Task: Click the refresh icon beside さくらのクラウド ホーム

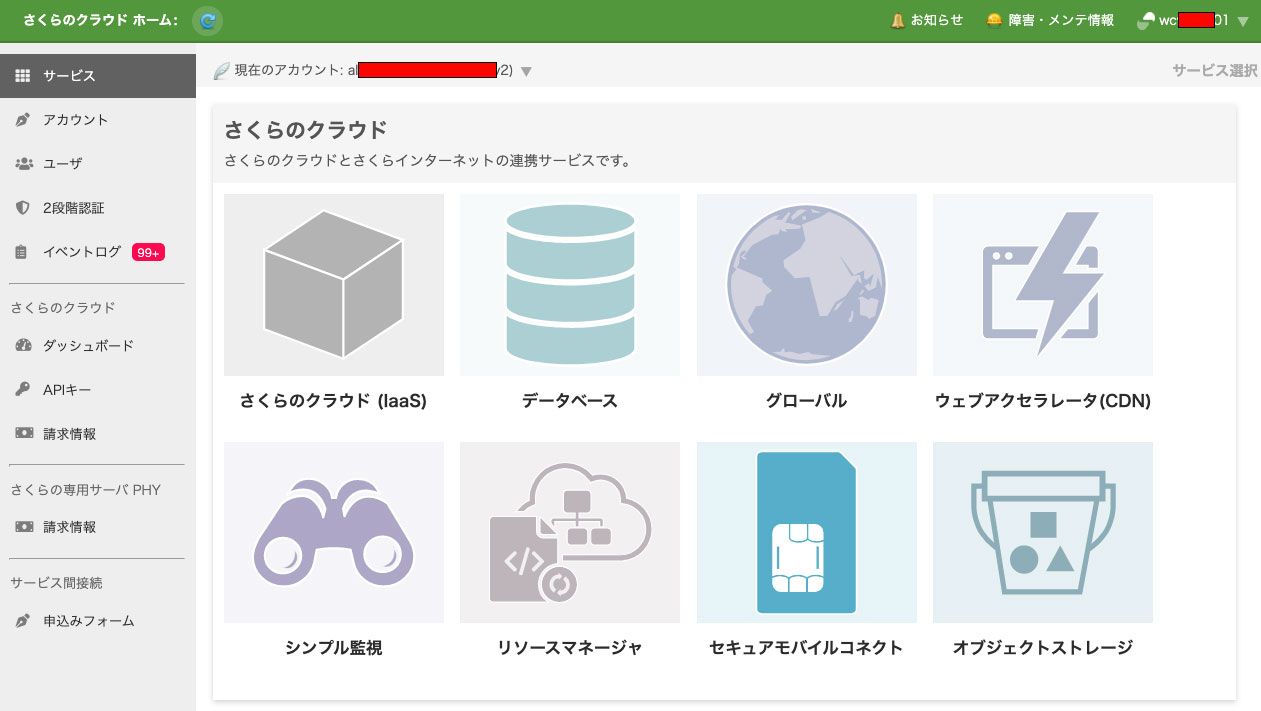Action: coord(208,20)
